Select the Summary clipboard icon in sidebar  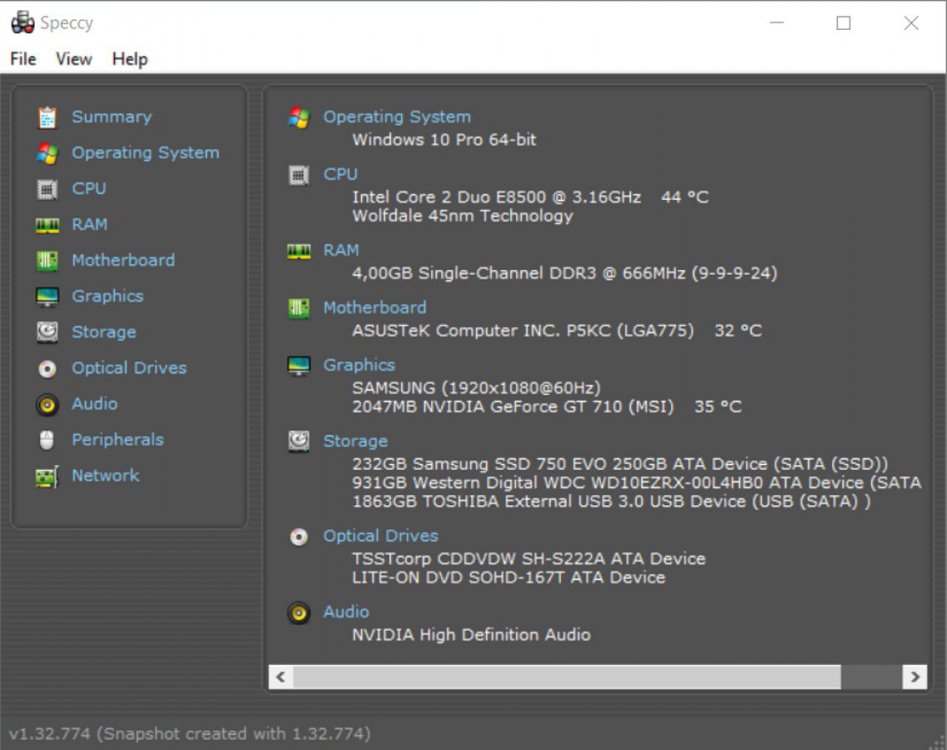click(x=46, y=116)
